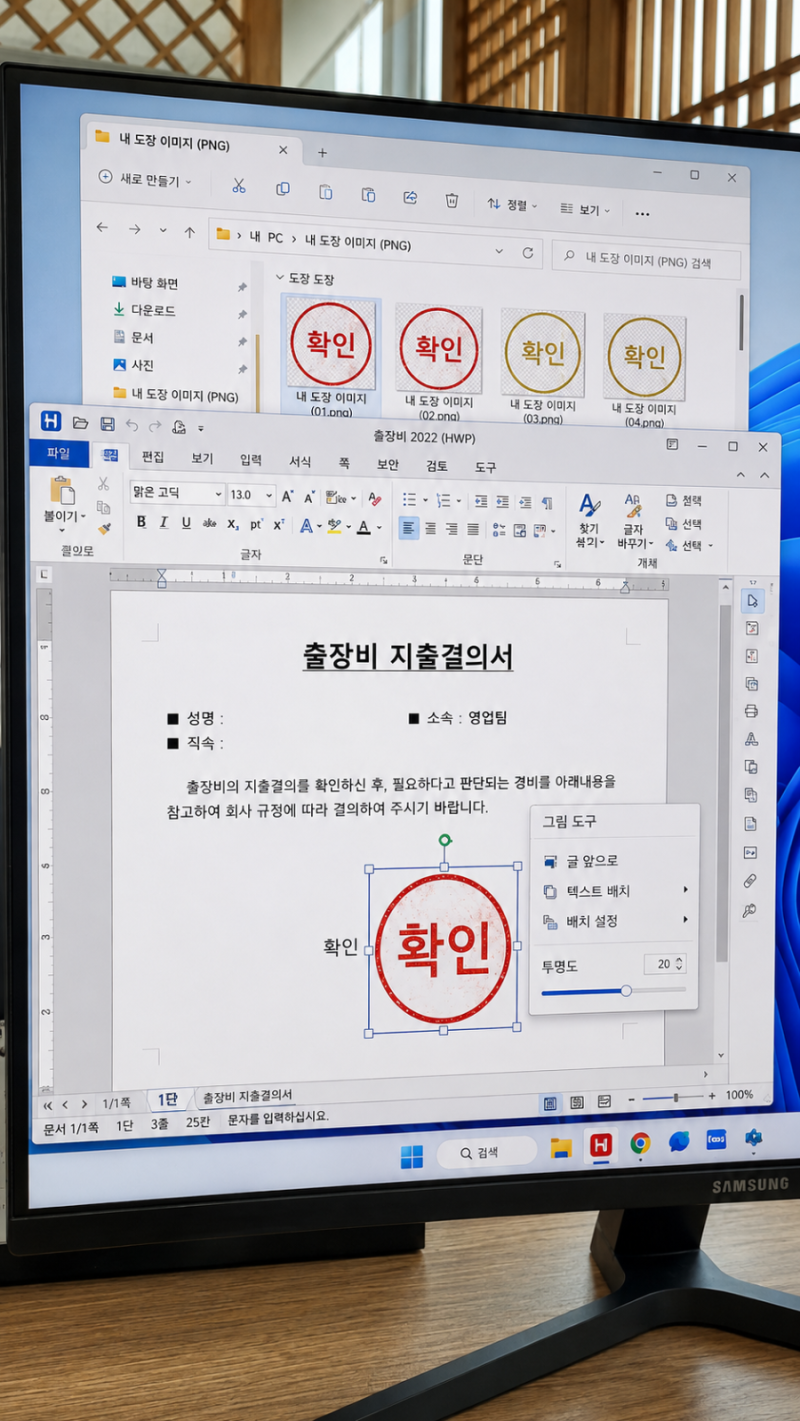Increase font size with A-up icon
The height and width of the screenshot is (1421, 800).
[287, 496]
